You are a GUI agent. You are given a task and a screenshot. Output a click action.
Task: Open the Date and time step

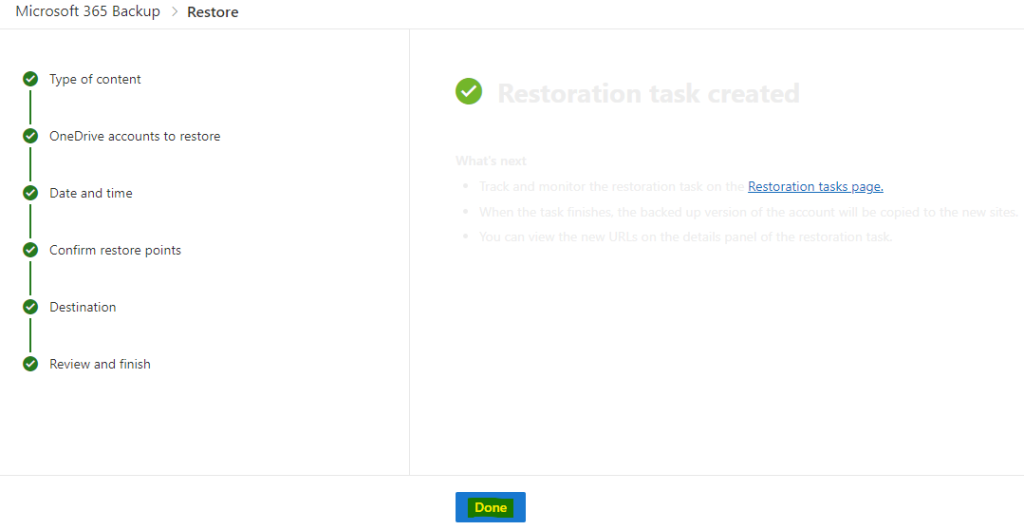pos(91,193)
